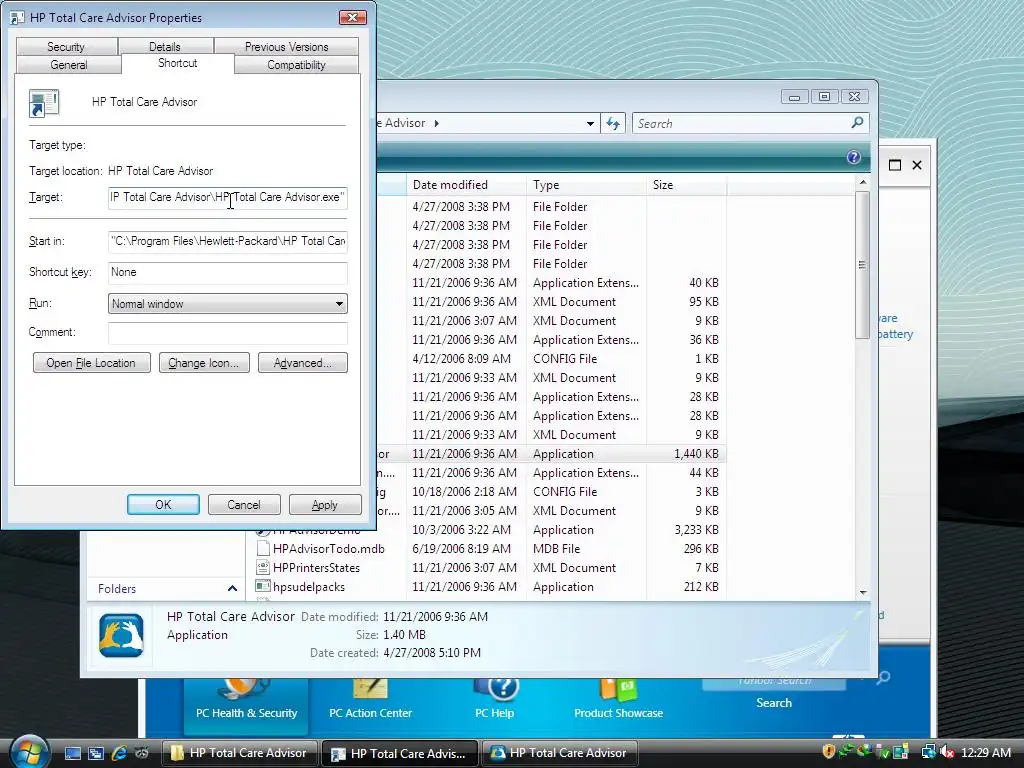This screenshot has width=1024, height=768.
Task: Expand the Folders pane chevron
Action: coord(232,588)
